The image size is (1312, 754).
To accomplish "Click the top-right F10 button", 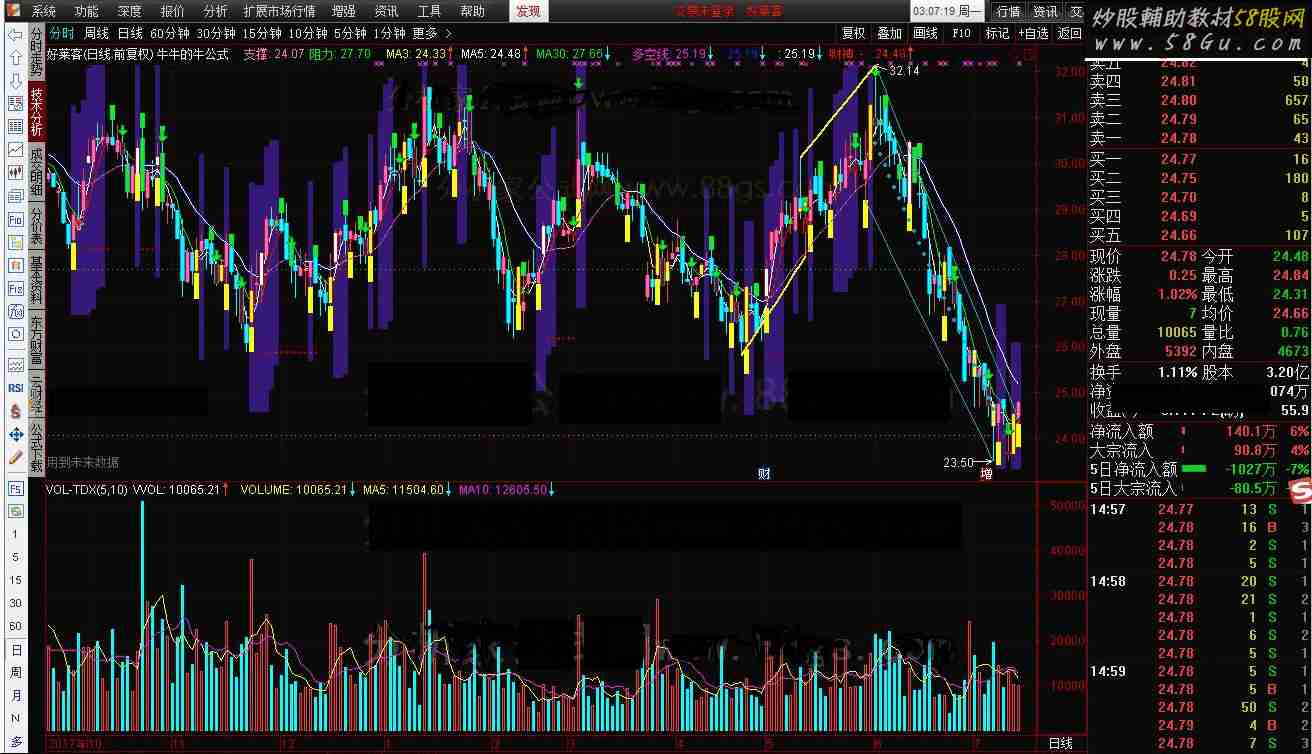I will (962, 33).
